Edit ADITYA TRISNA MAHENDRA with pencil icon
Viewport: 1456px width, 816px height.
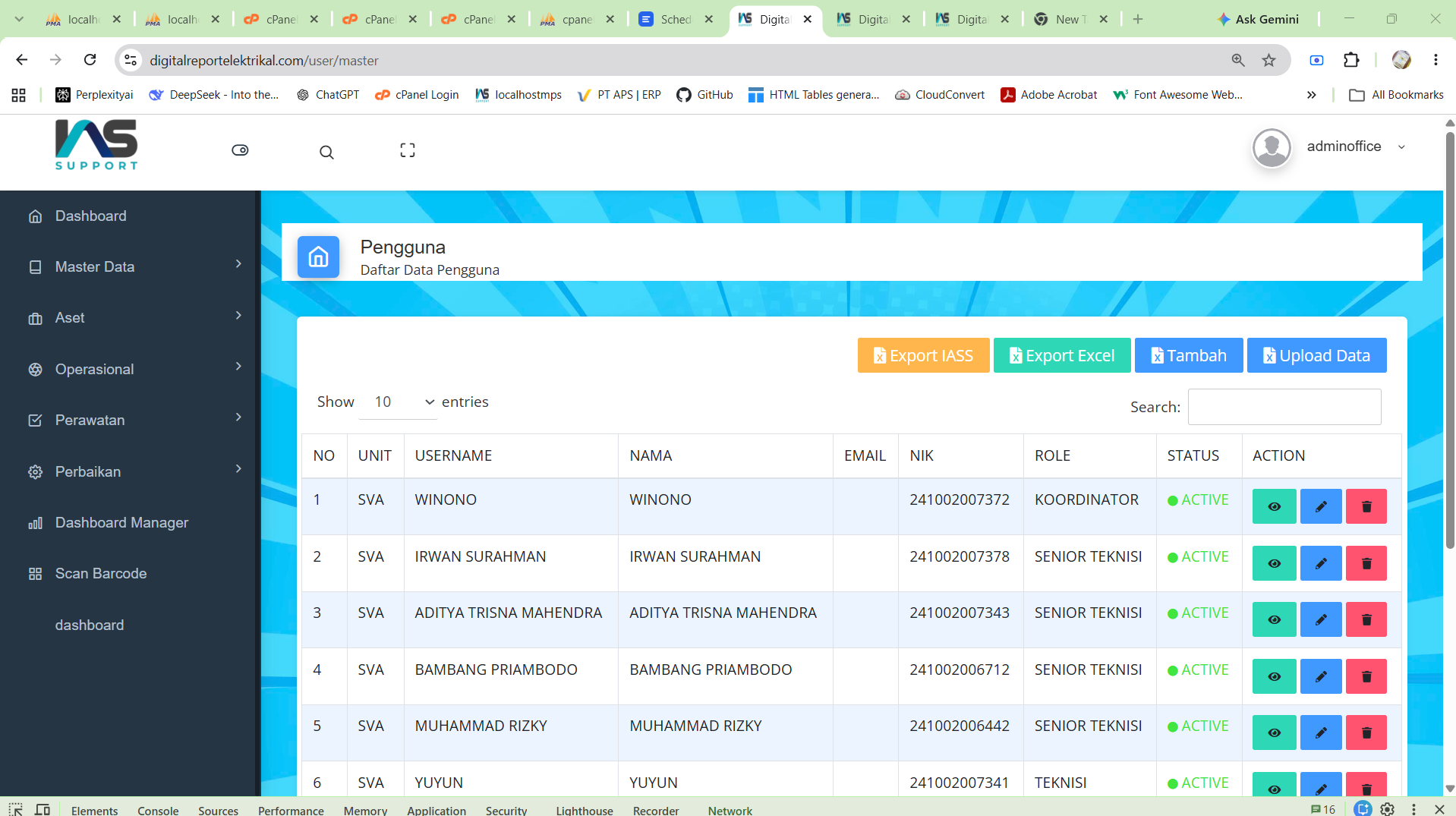(1321, 619)
